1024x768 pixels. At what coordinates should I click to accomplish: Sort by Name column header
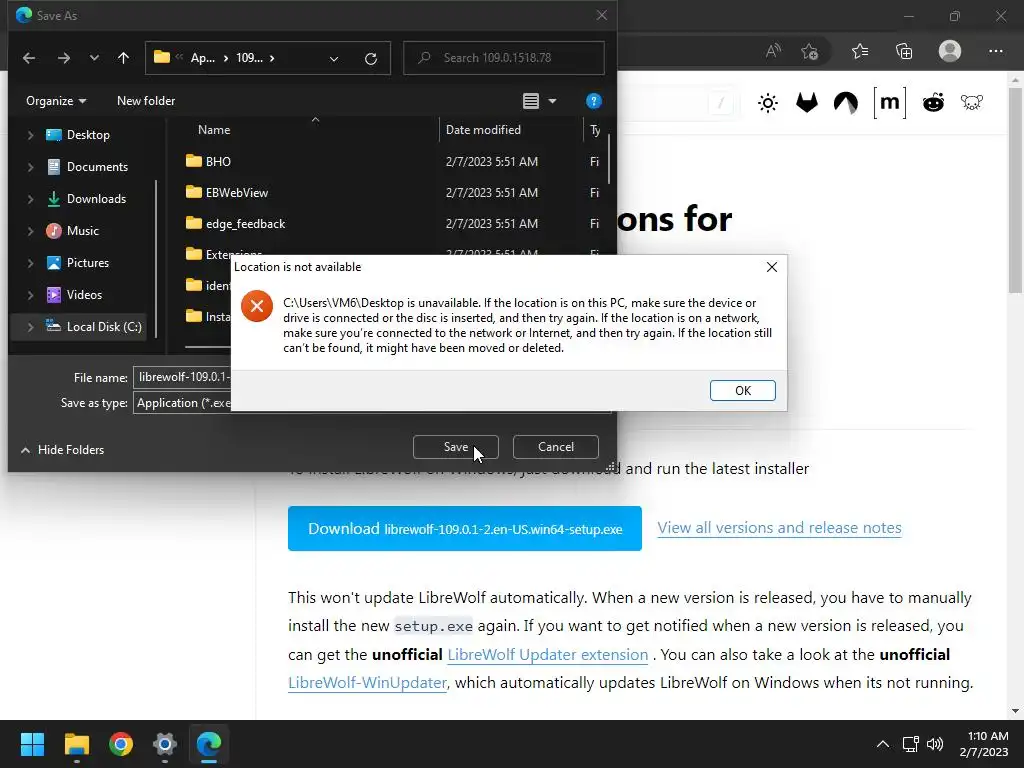(x=214, y=130)
